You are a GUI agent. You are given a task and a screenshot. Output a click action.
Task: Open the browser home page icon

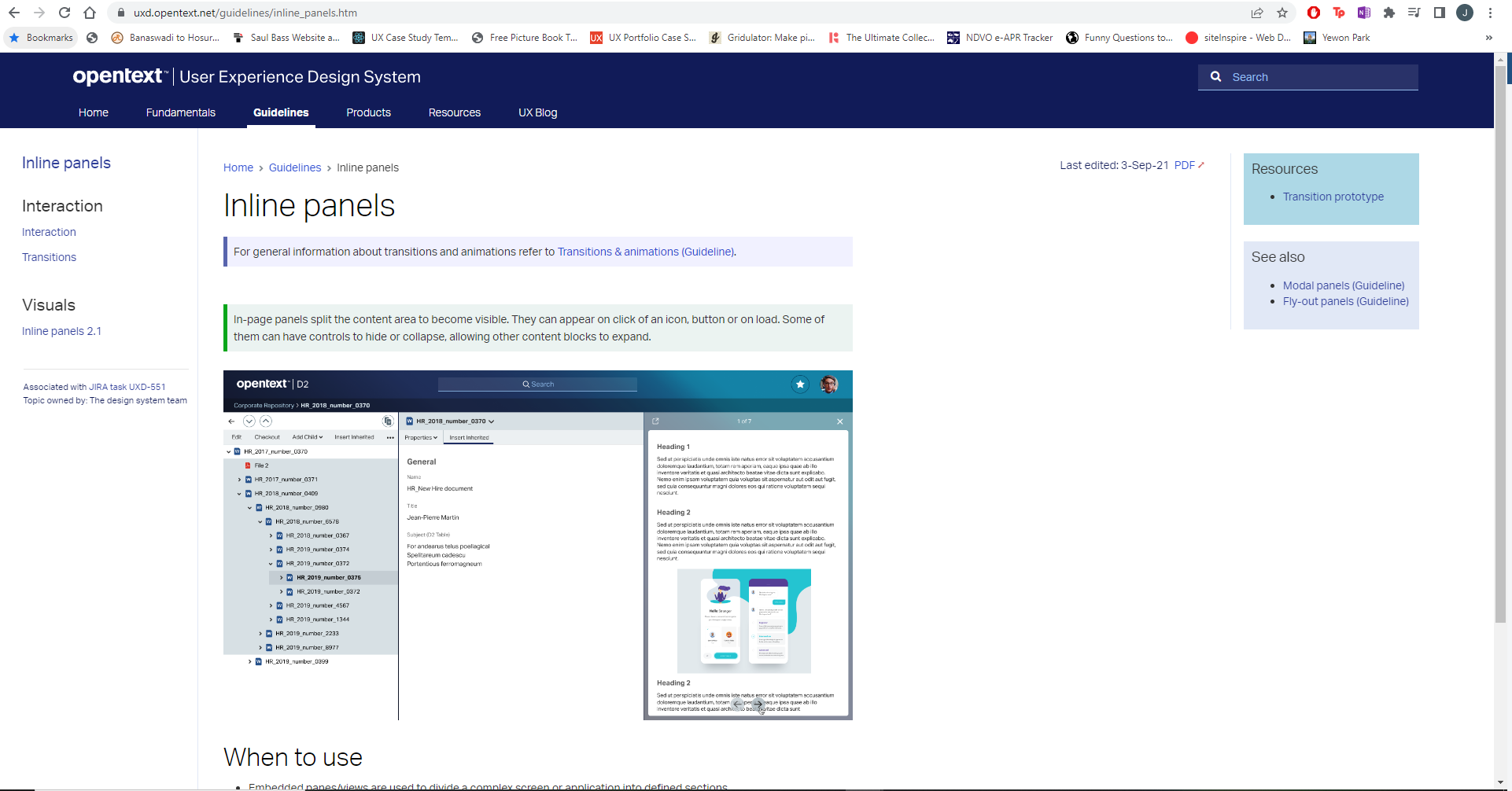point(90,13)
